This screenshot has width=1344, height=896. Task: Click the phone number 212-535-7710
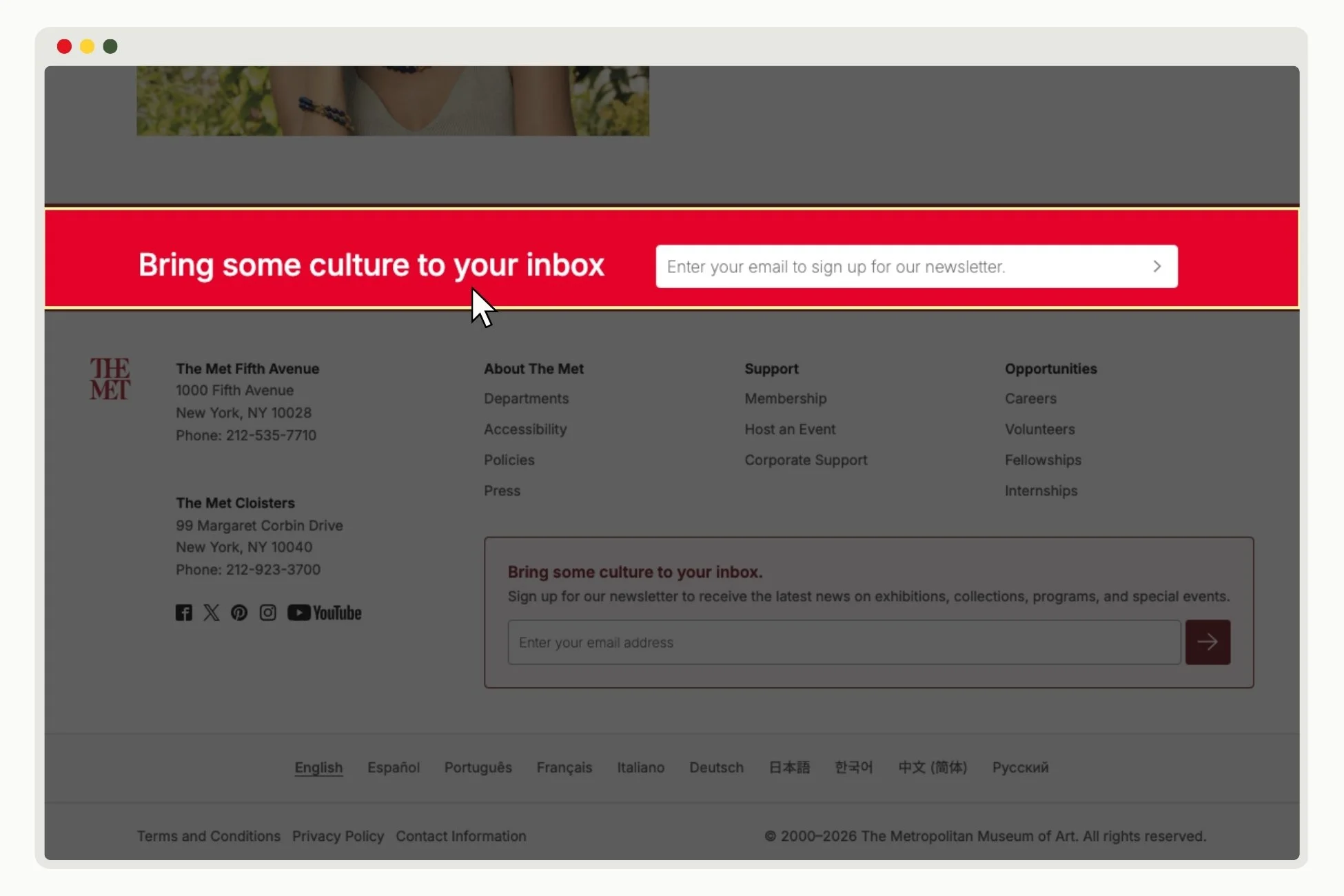pyautogui.click(x=271, y=436)
